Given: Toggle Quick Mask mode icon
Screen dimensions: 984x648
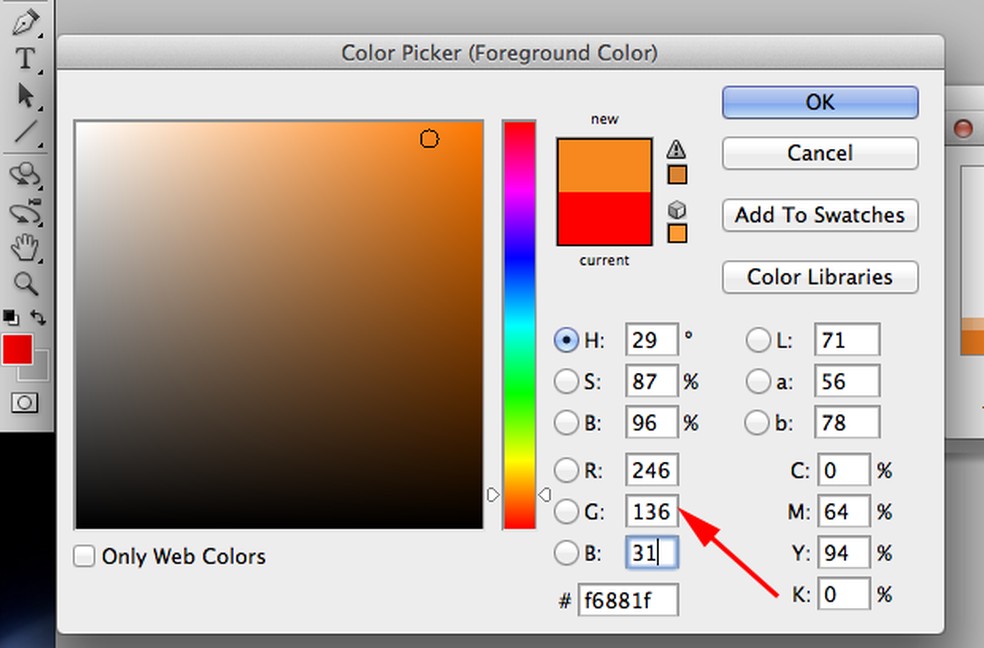Looking at the screenshot, I should pos(25,402).
